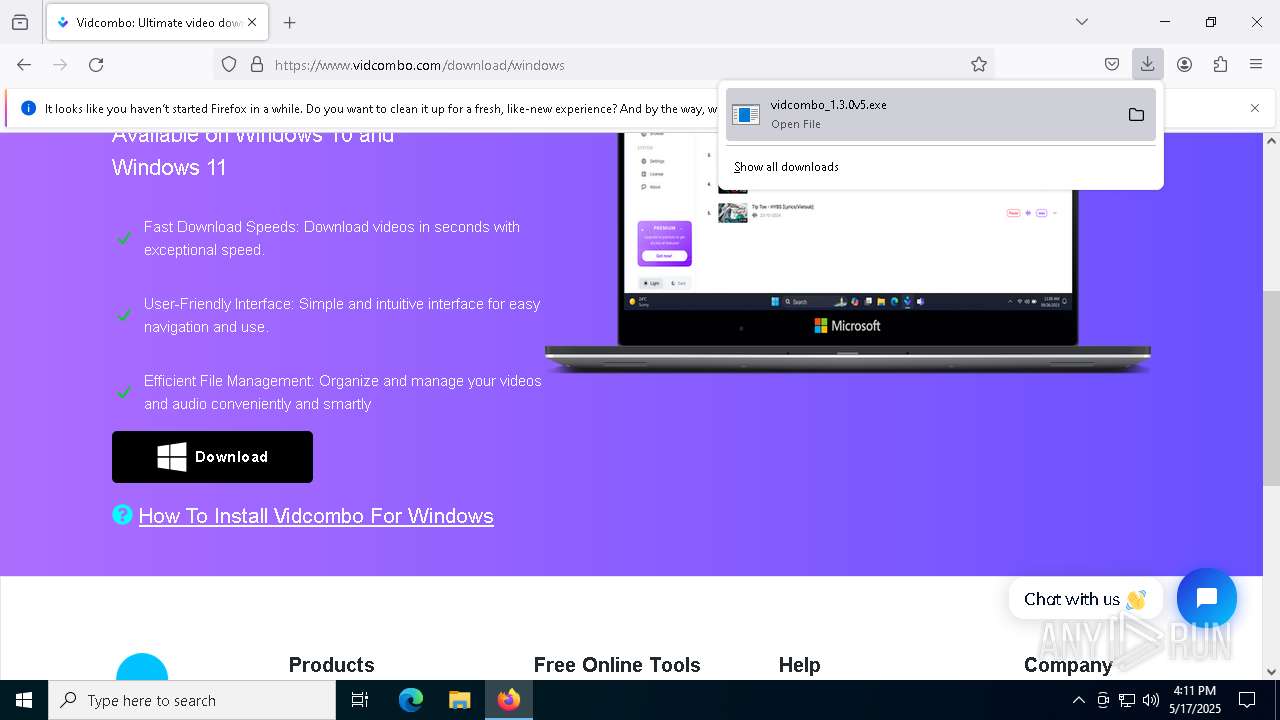Expand the list all tabs chevron

pos(1082,22)
